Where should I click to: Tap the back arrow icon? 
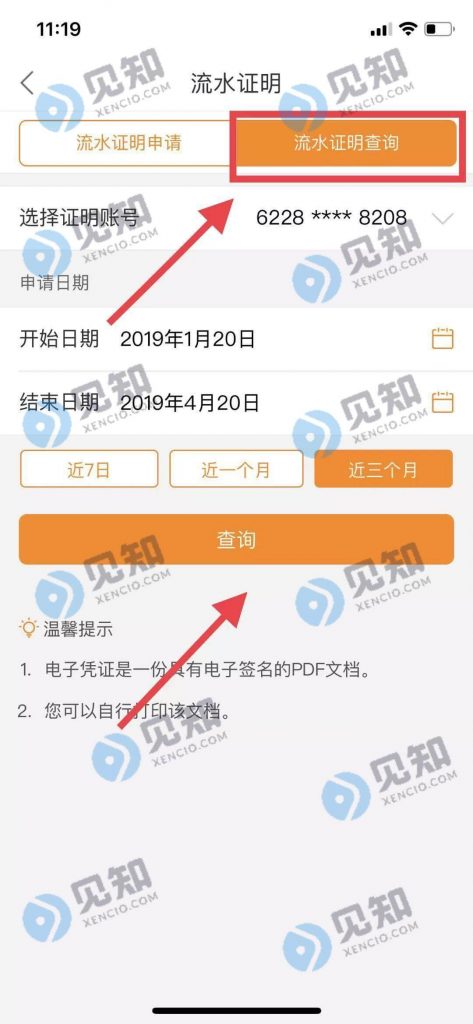click(27, 84)
